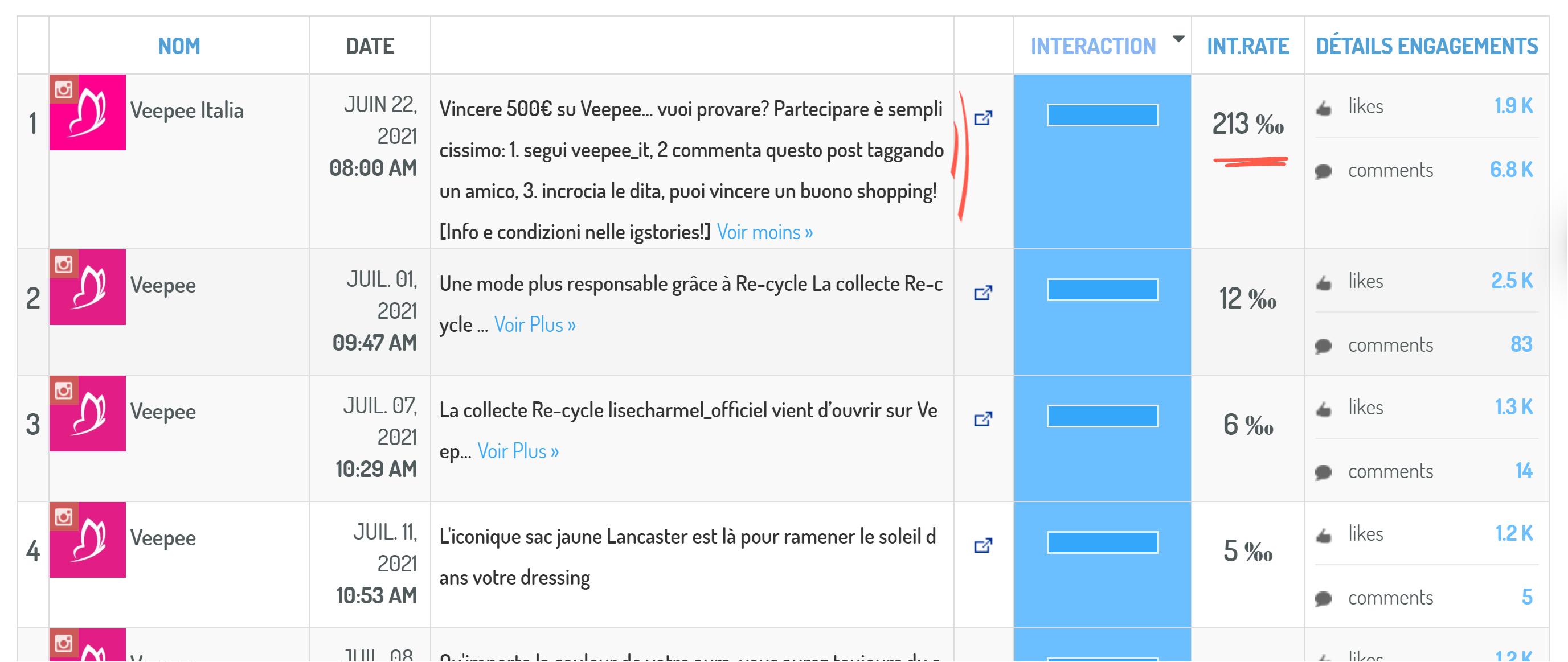Click comments bubble icon in row 4

pos(1323,599)
